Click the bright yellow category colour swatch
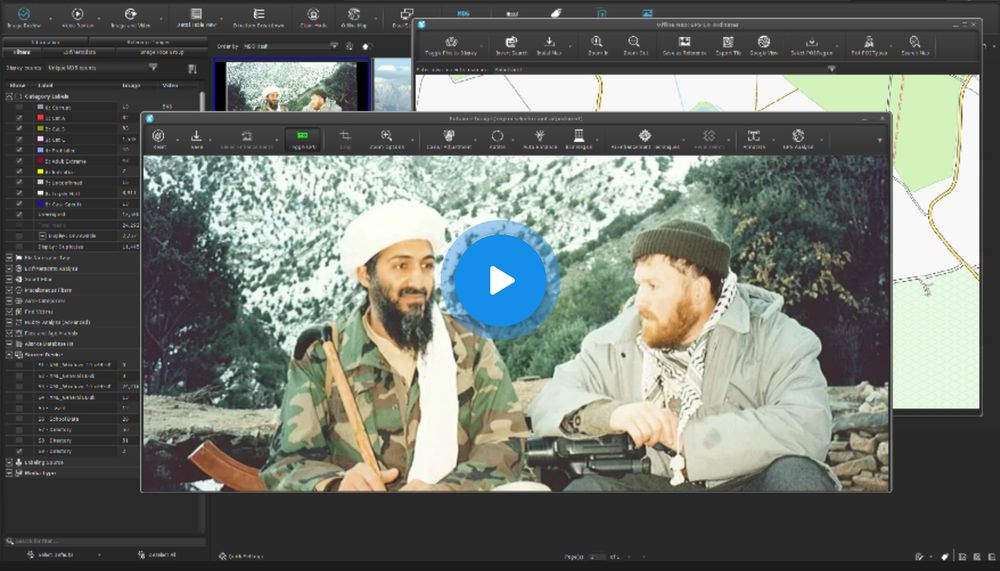Image resolution: width=1000 pixels, height=571 pixels. (x=40, y=172)
